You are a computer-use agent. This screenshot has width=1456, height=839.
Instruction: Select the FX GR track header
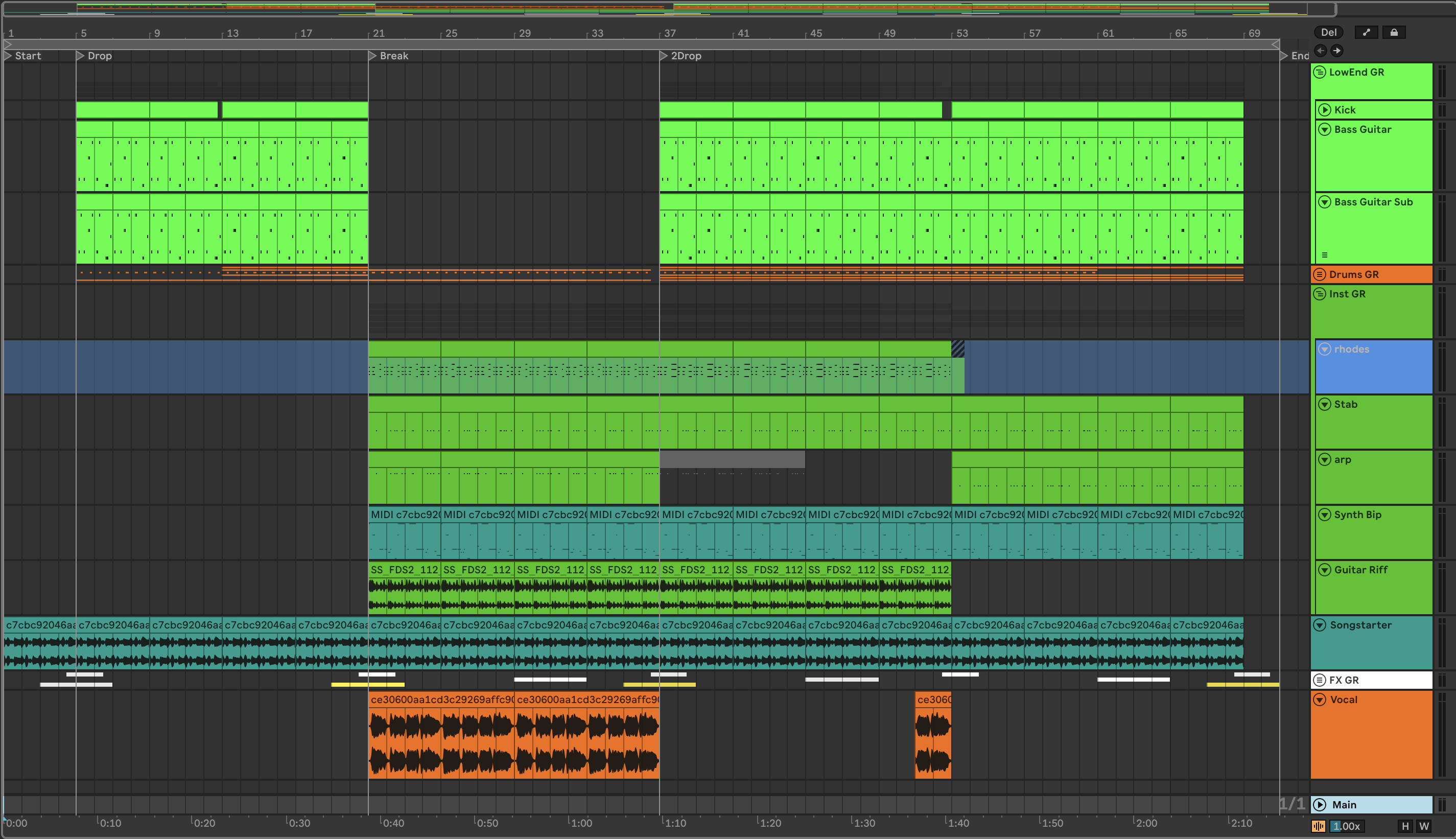tap(1371, 680)
